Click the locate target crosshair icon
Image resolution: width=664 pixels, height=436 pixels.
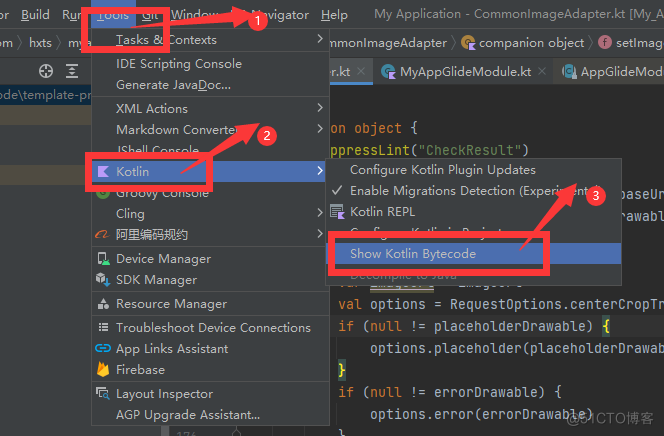tap(46, 71)
